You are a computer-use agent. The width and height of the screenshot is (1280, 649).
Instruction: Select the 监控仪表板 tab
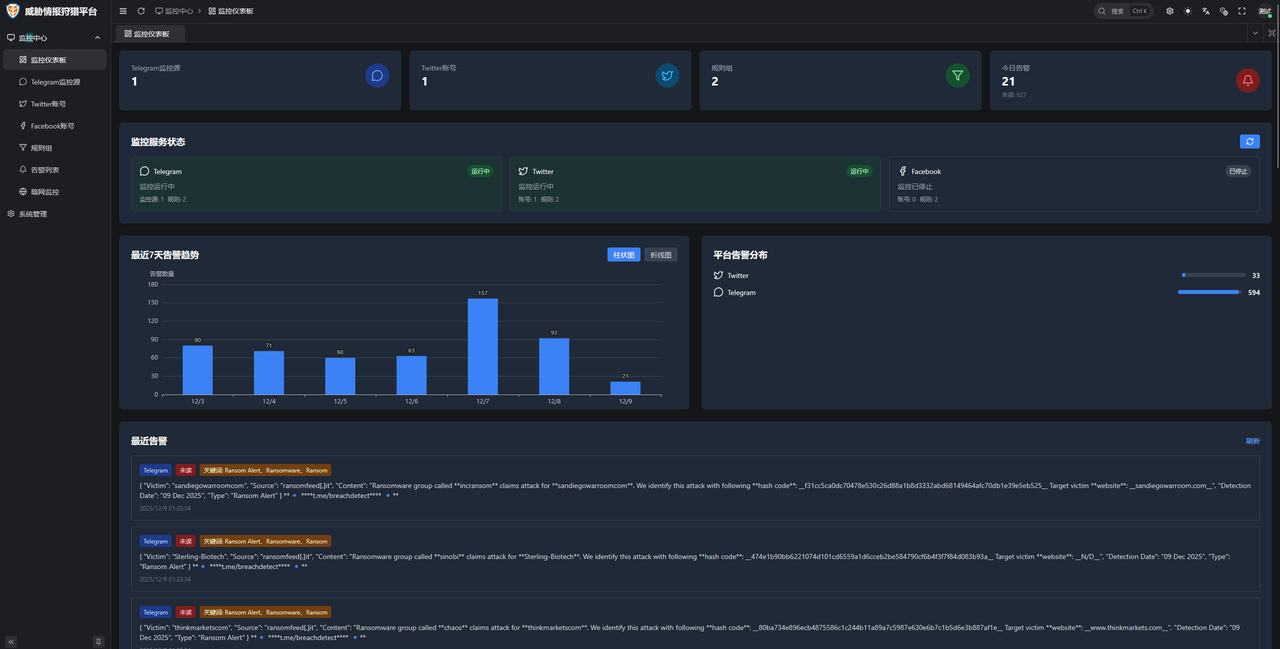[151, 34]
